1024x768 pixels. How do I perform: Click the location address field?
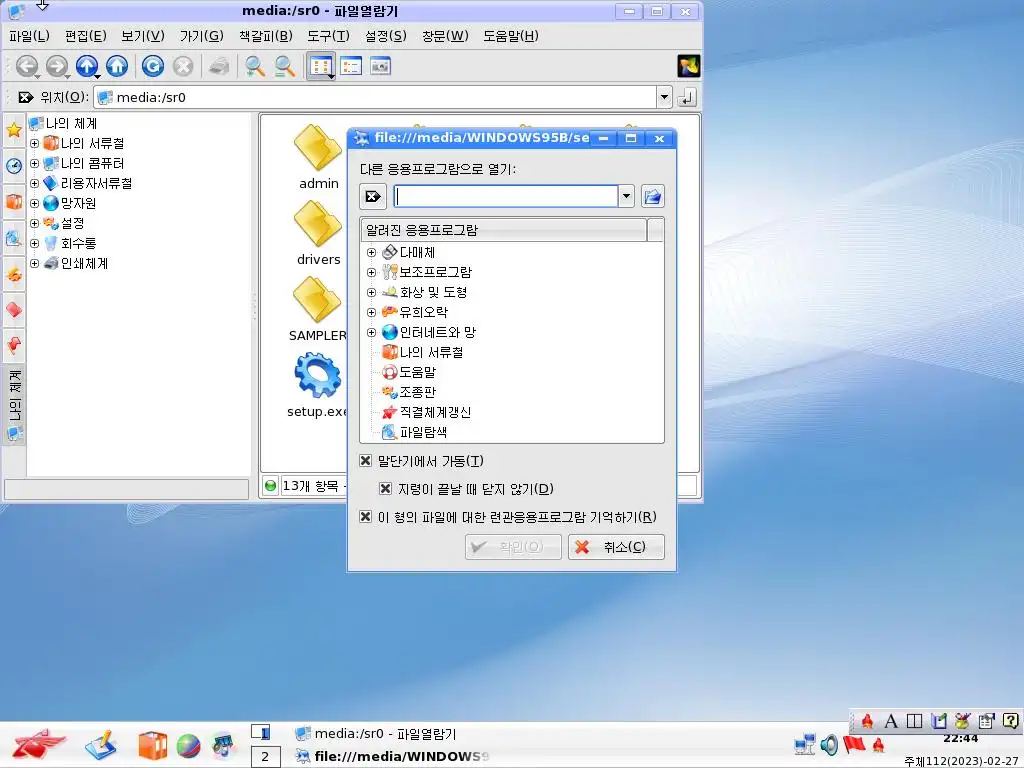click(376, 97)
